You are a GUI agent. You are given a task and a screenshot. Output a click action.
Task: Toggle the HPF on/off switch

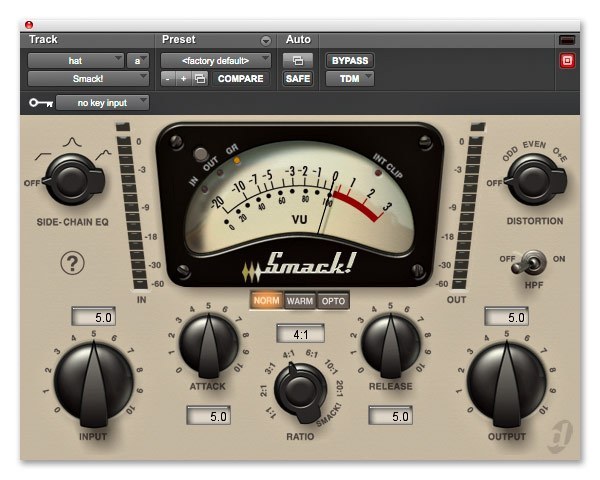(533, 263)
